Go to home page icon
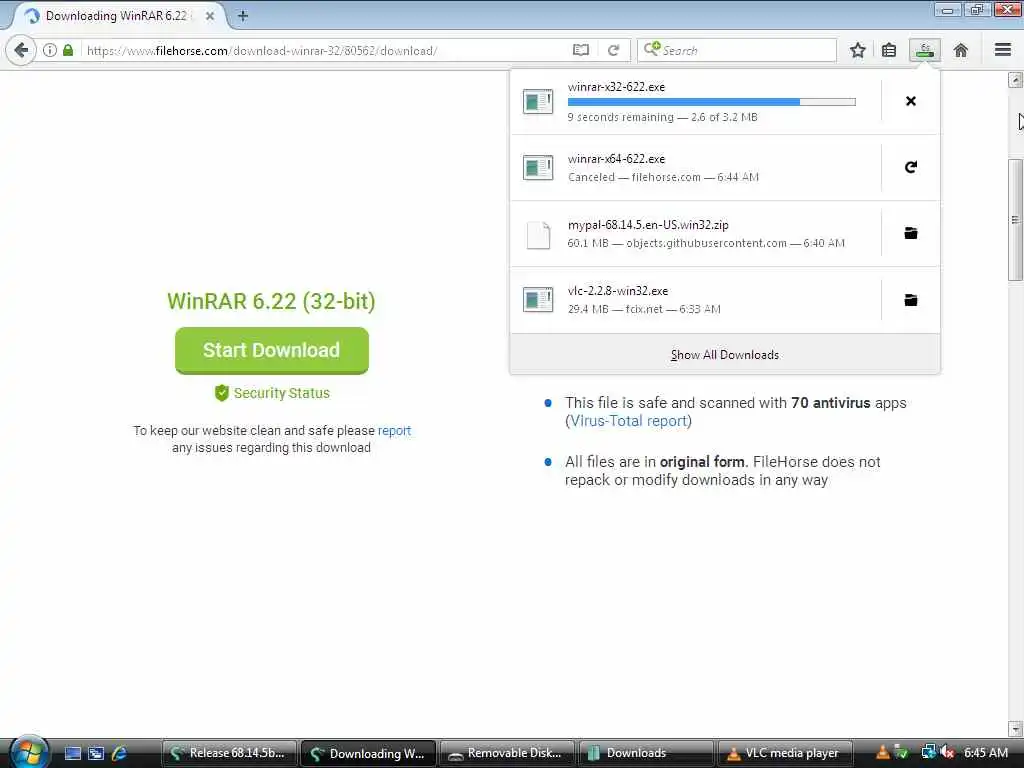 [960, 50]
